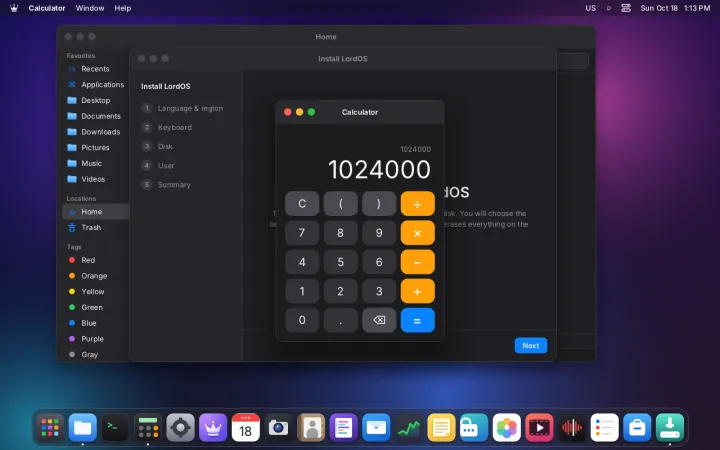Select Home under Locations in sidebar

coord(95,212)
